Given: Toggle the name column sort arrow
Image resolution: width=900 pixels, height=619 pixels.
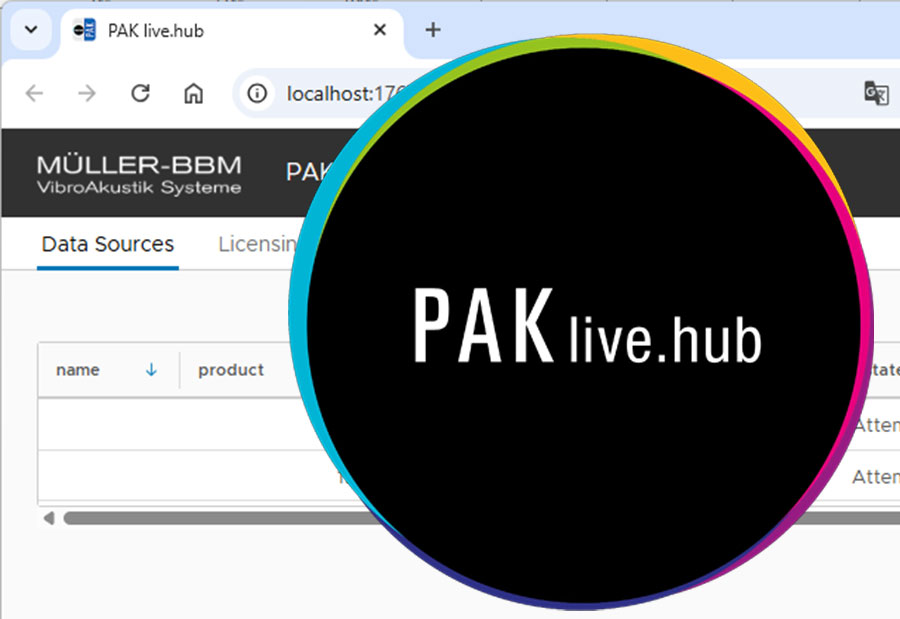Looking at the screenshot, I should [152, 370].
